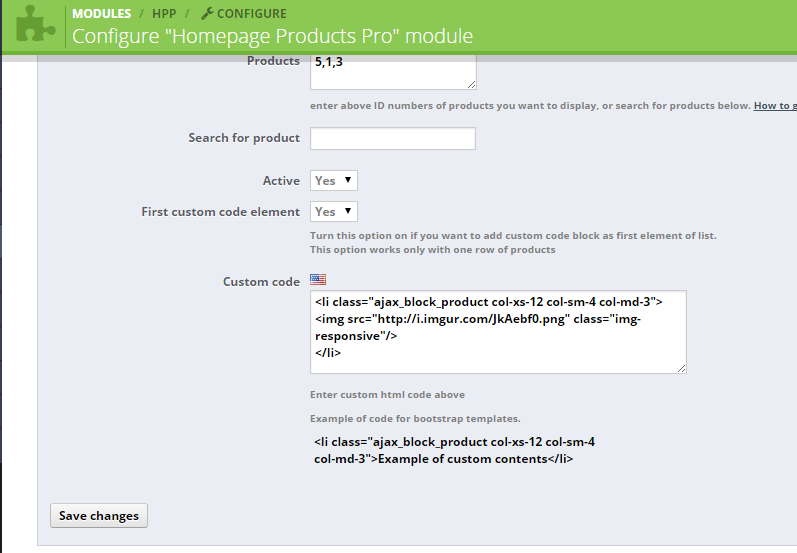Open the "How to" help link

pyautogui.click(x=775, y=106)
